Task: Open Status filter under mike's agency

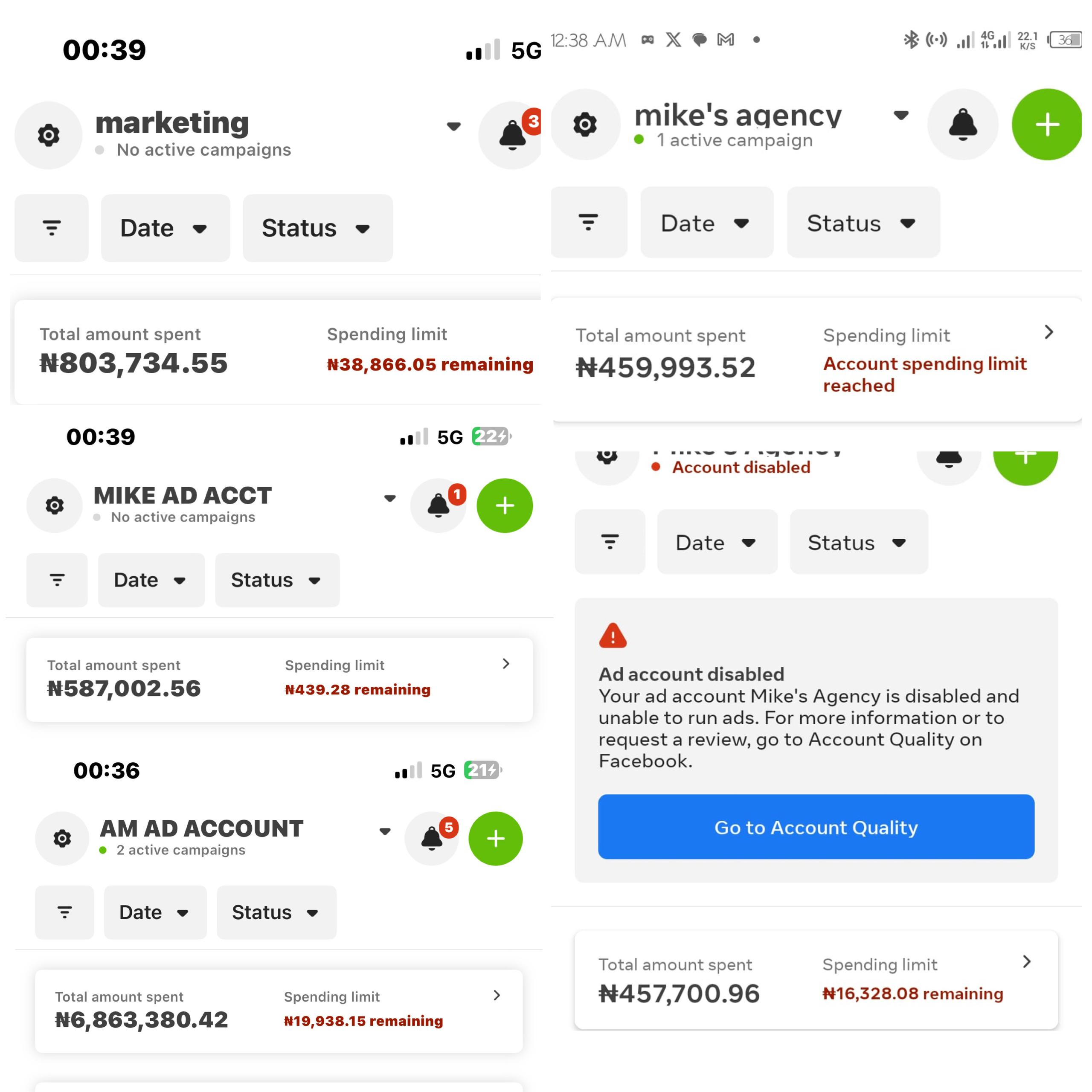Action: (863, 223)
